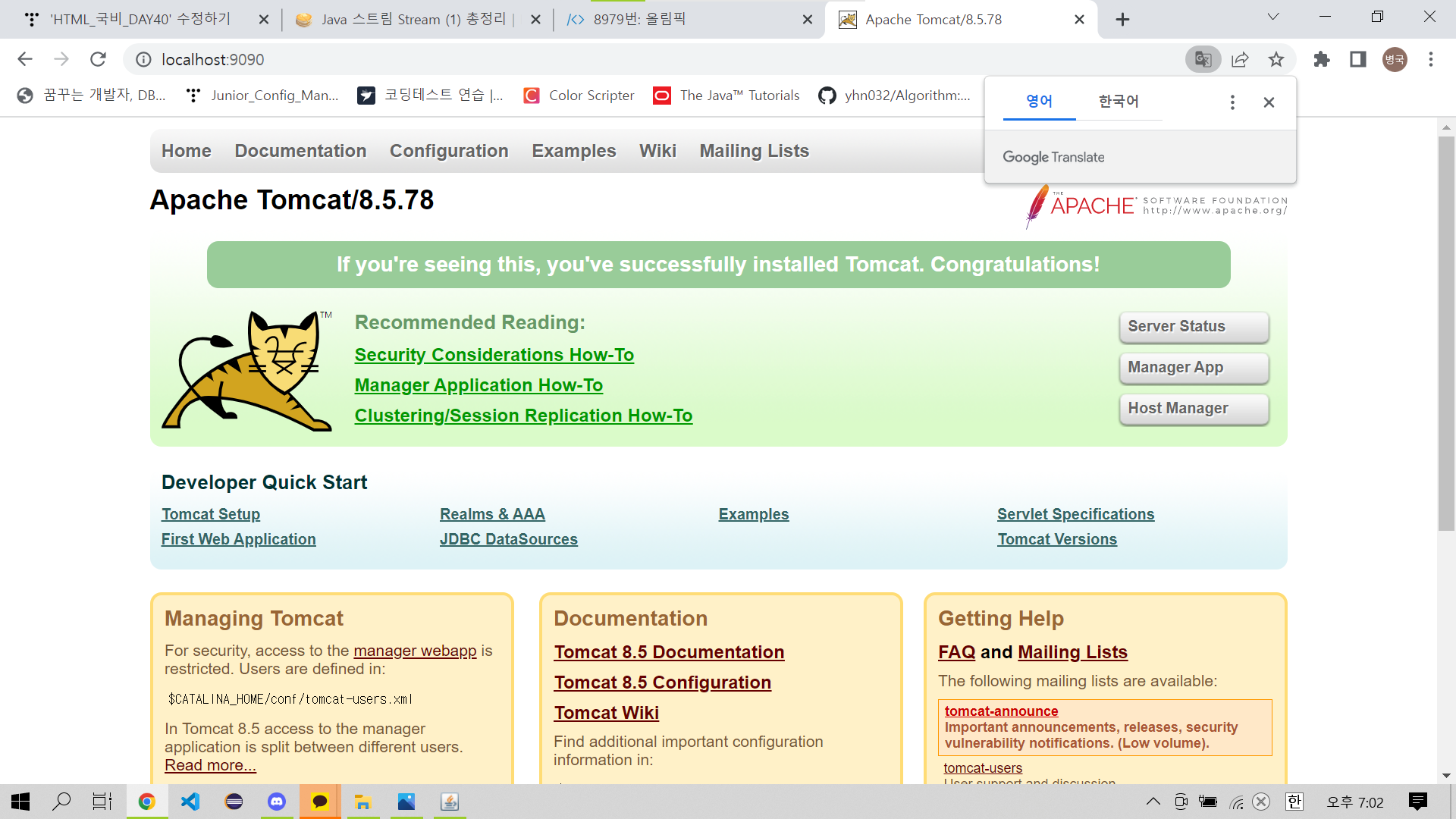The image size is (1456, 819).
Task: Open the Tomcat Setup link
Action: [x=211, y=514]
